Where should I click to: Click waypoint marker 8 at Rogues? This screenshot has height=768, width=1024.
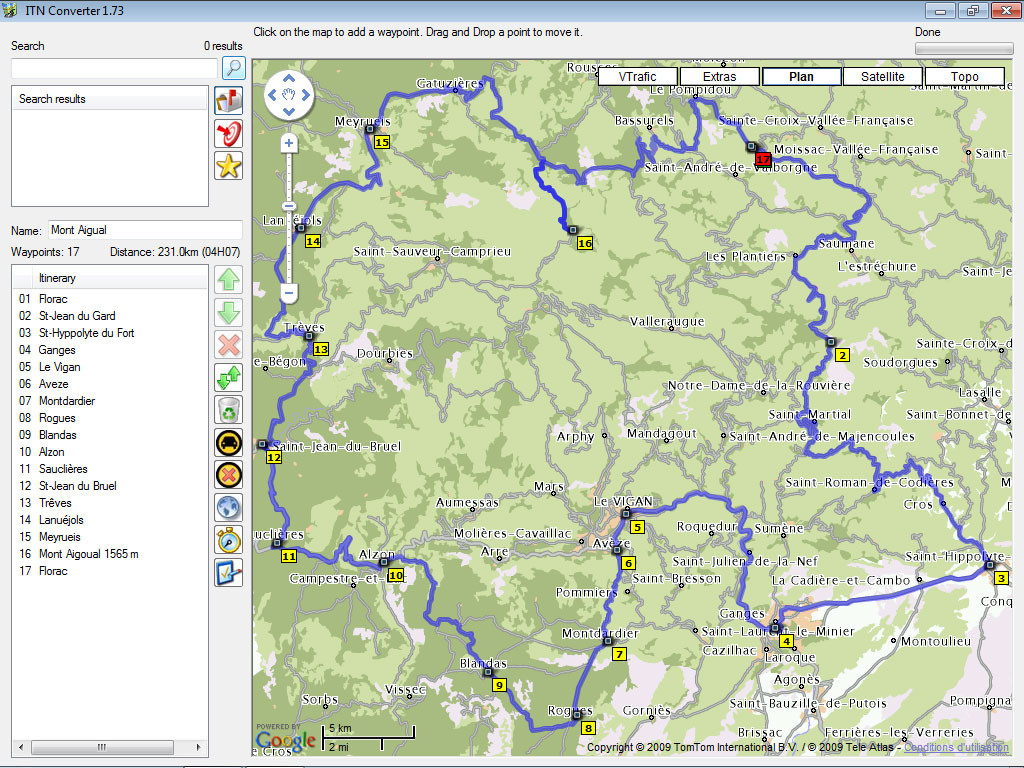(588, 728)
